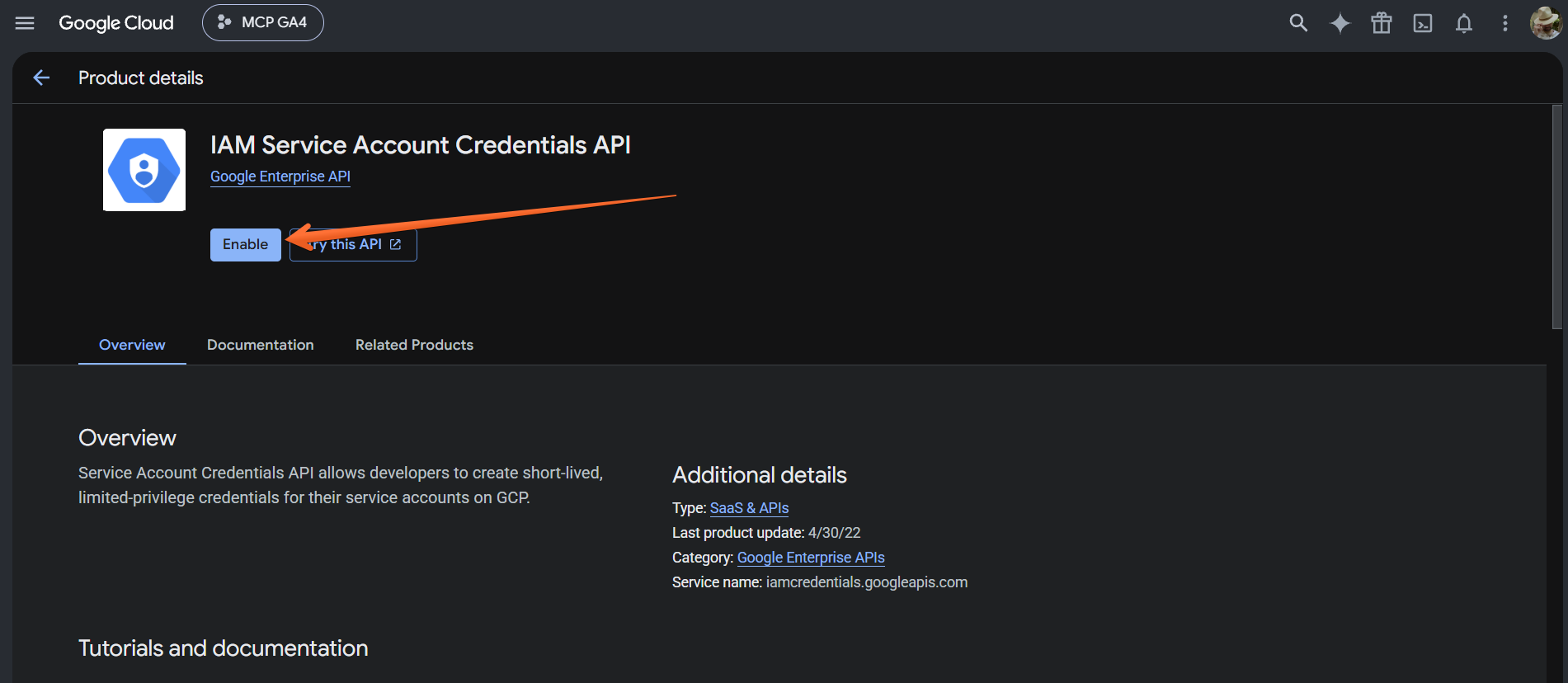Follow the Google Enterprise API link

click(280, 177)
